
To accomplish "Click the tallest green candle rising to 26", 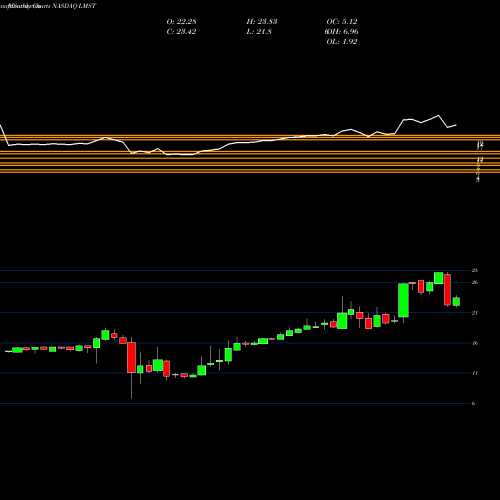I will coord(403,300).
